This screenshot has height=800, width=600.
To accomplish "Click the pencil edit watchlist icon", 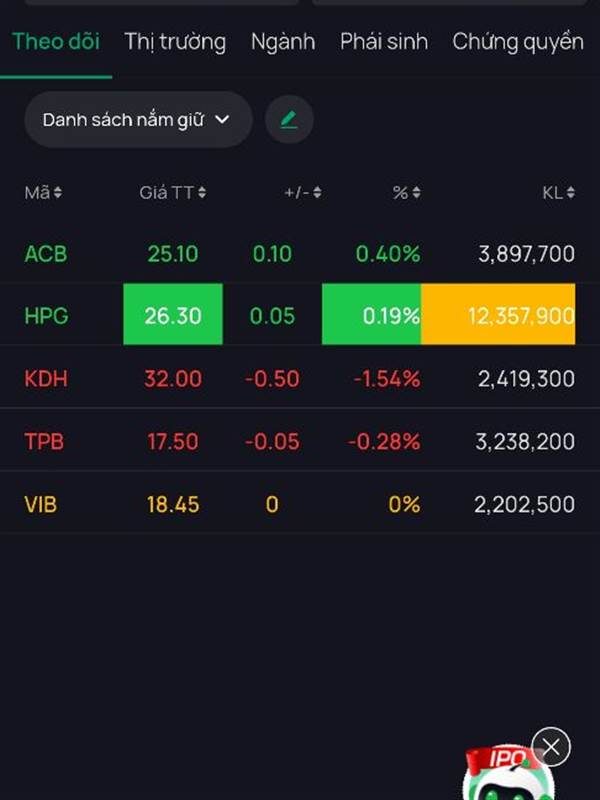I will tap(289, 120).
